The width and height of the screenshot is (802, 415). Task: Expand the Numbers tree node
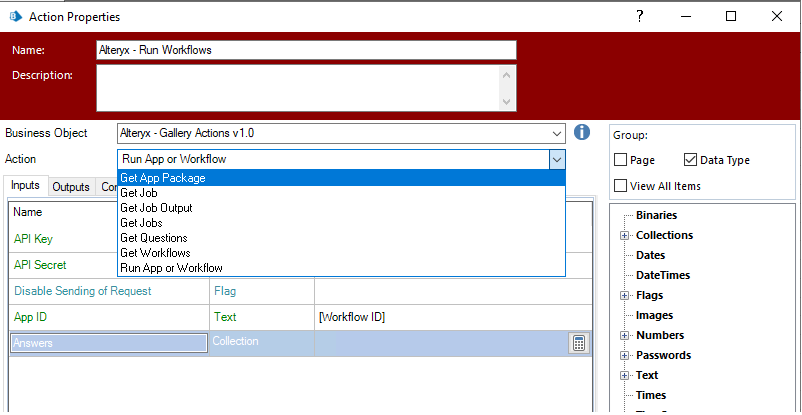click(625, 336)
